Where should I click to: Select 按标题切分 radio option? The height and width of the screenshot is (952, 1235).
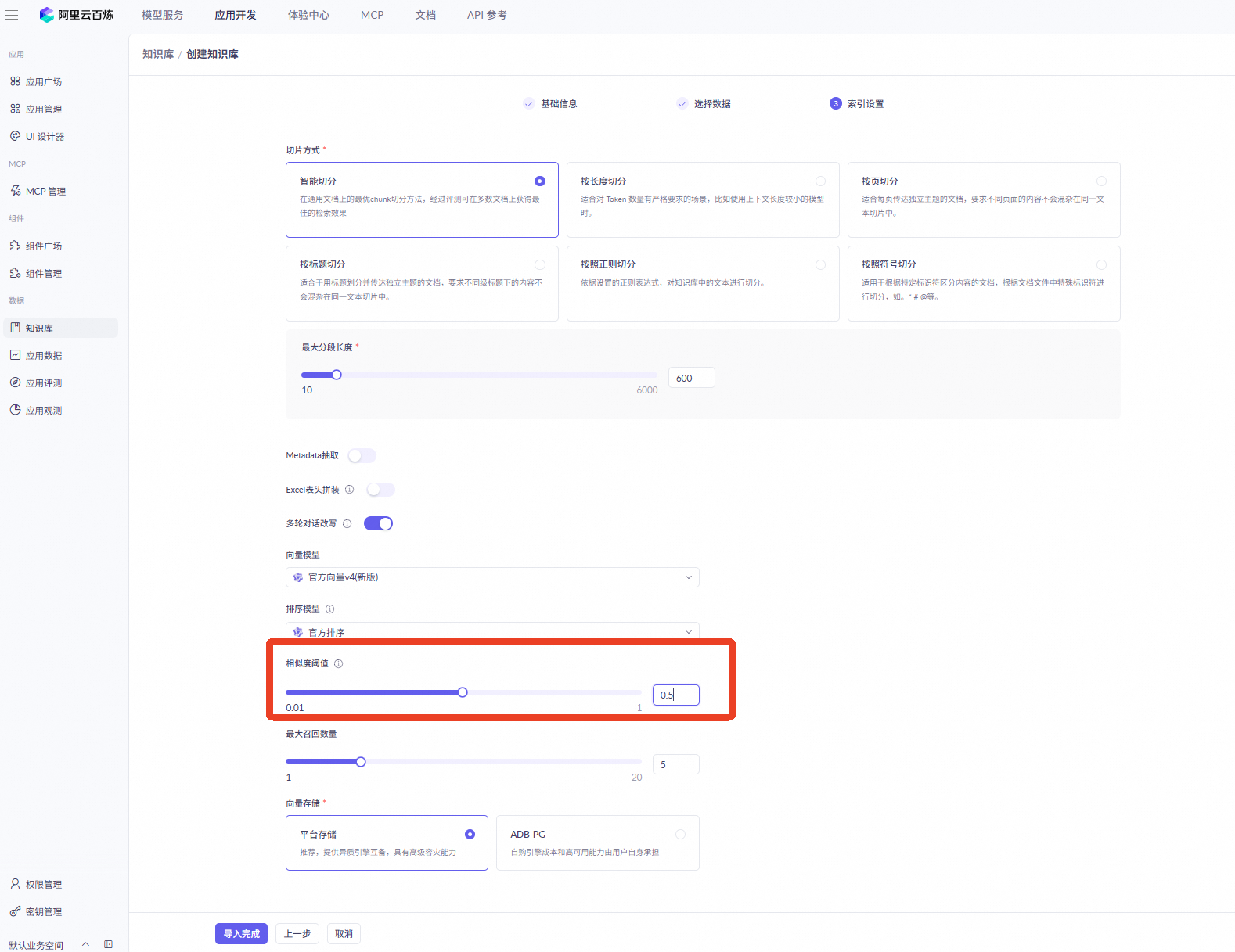540,265
